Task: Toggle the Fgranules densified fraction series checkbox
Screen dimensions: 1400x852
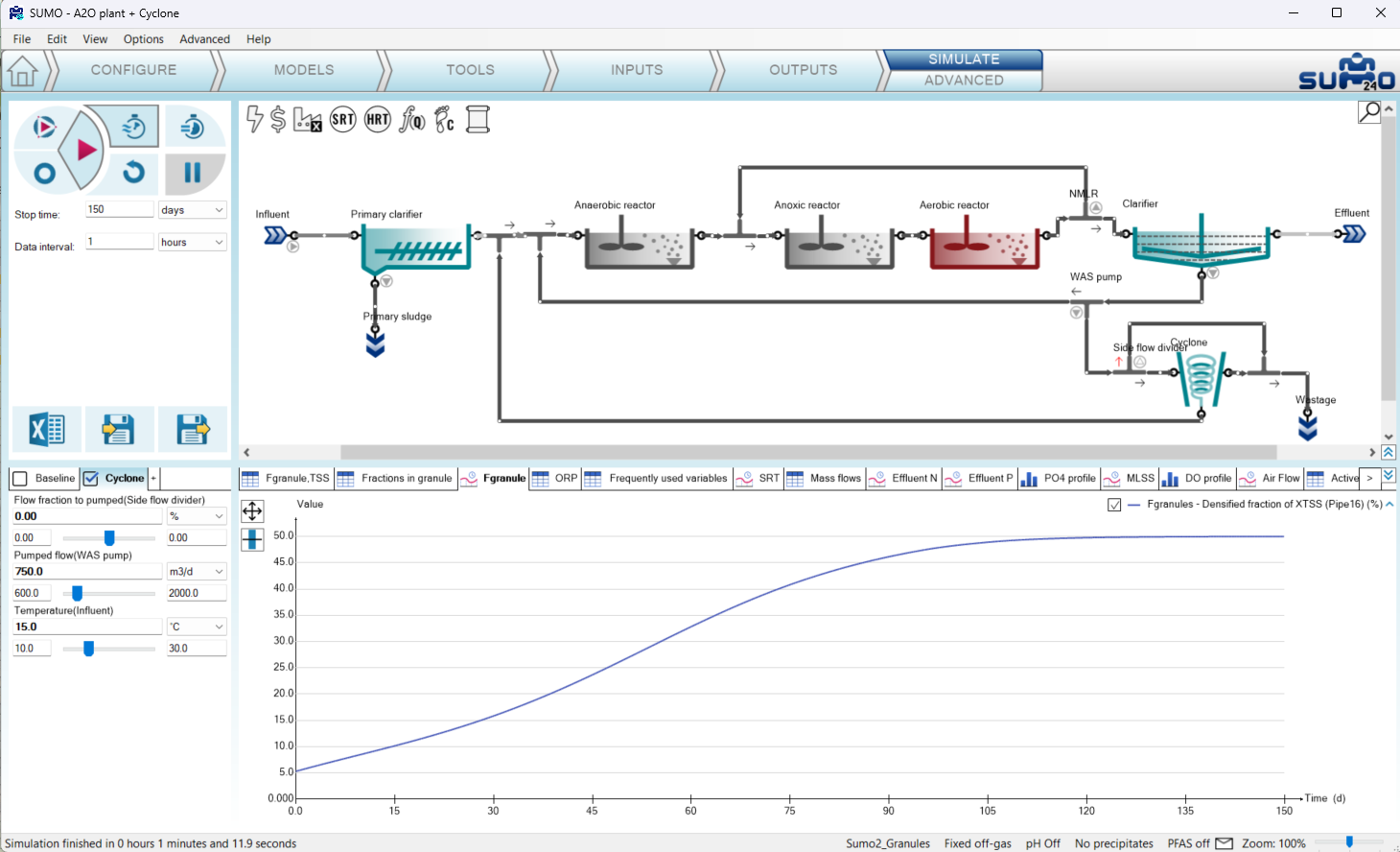Action: (x=1114, y=505)
